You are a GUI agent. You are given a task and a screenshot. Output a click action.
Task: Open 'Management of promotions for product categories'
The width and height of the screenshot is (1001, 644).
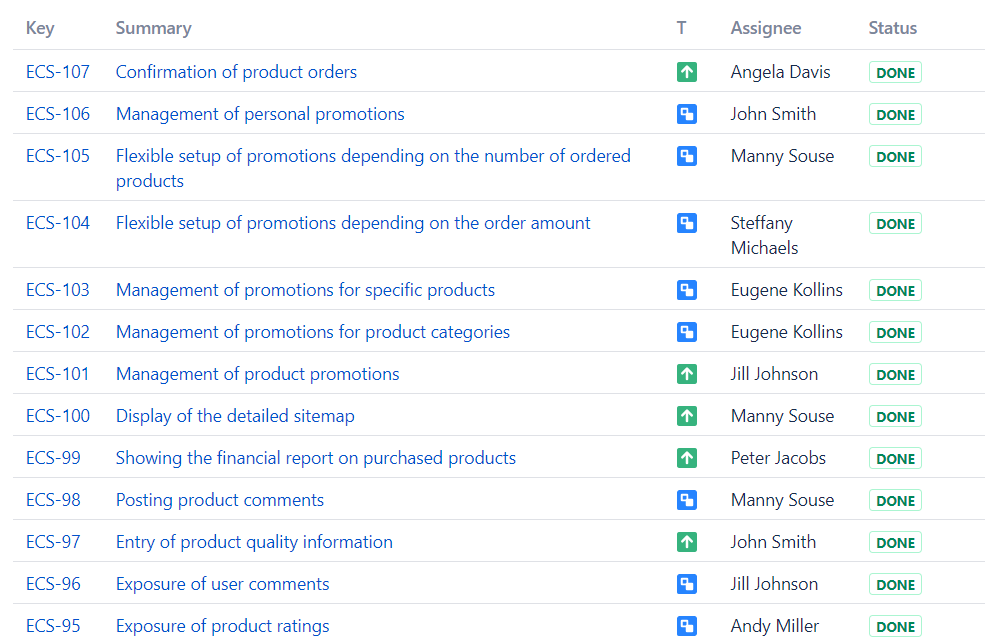click(312, 332)
